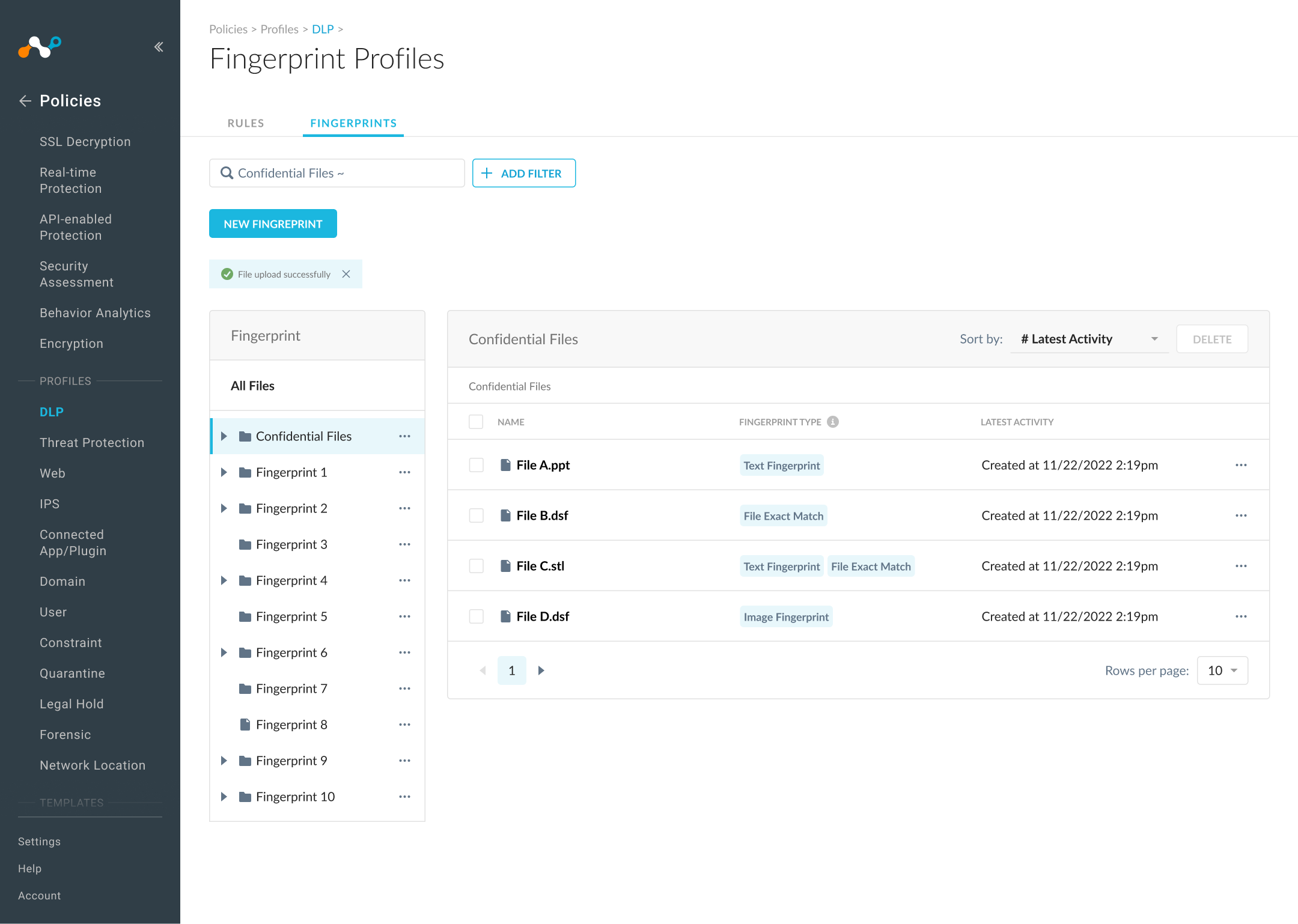Check the select-all checkbox in header

476,422
